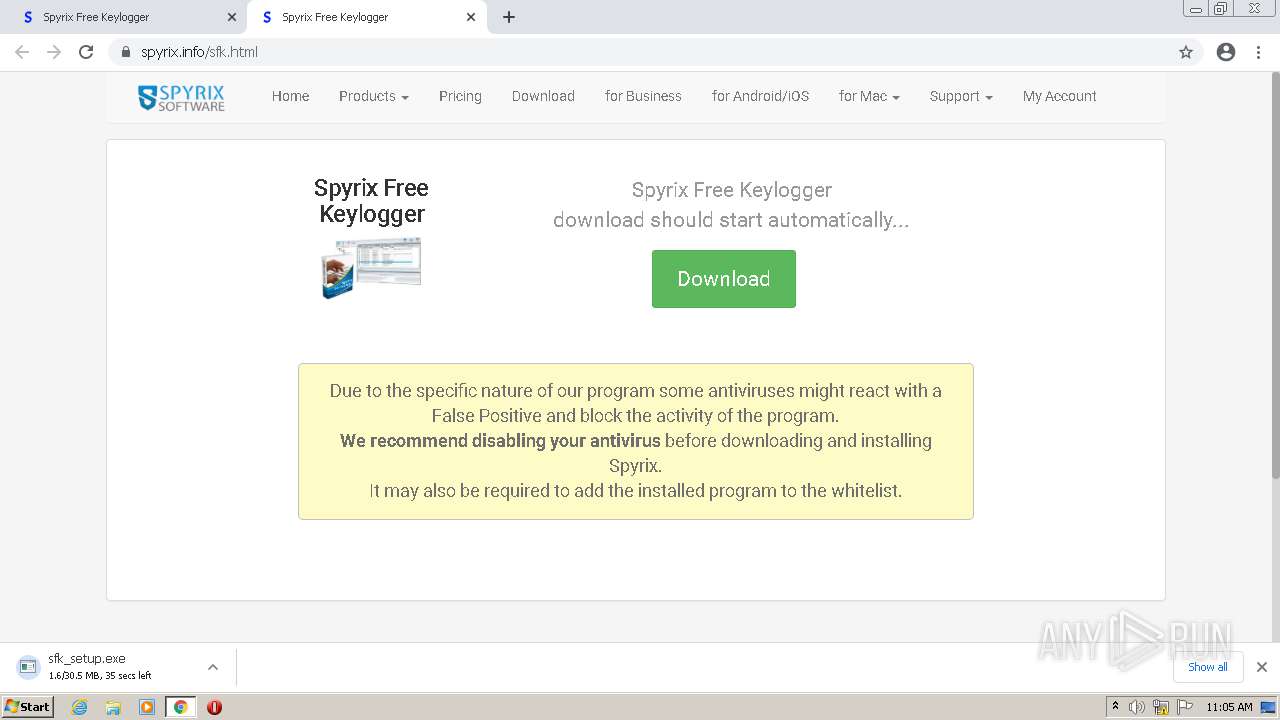The image size is (1280, 720).
Task: Open the Chrome profile avatar icon
Action: 1226,52
